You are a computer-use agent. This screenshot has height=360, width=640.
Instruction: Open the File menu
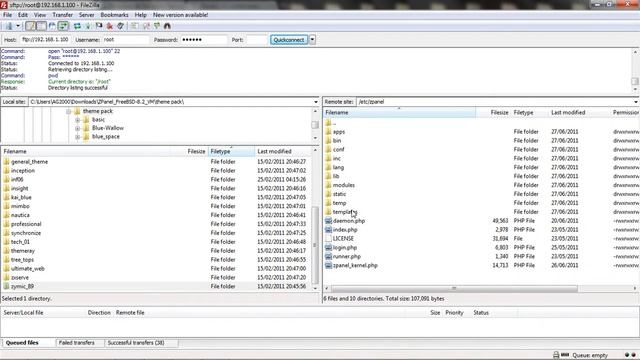pos(7,15)
